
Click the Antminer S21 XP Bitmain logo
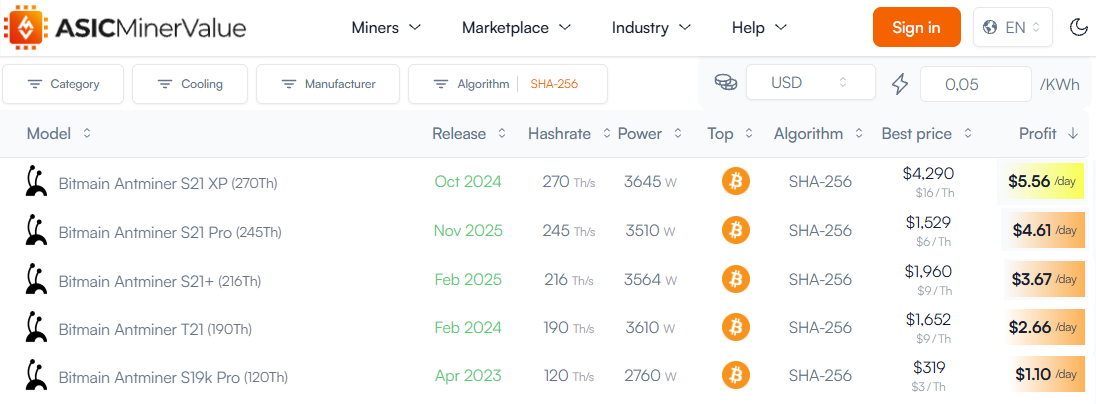click(x=35, y=182)
